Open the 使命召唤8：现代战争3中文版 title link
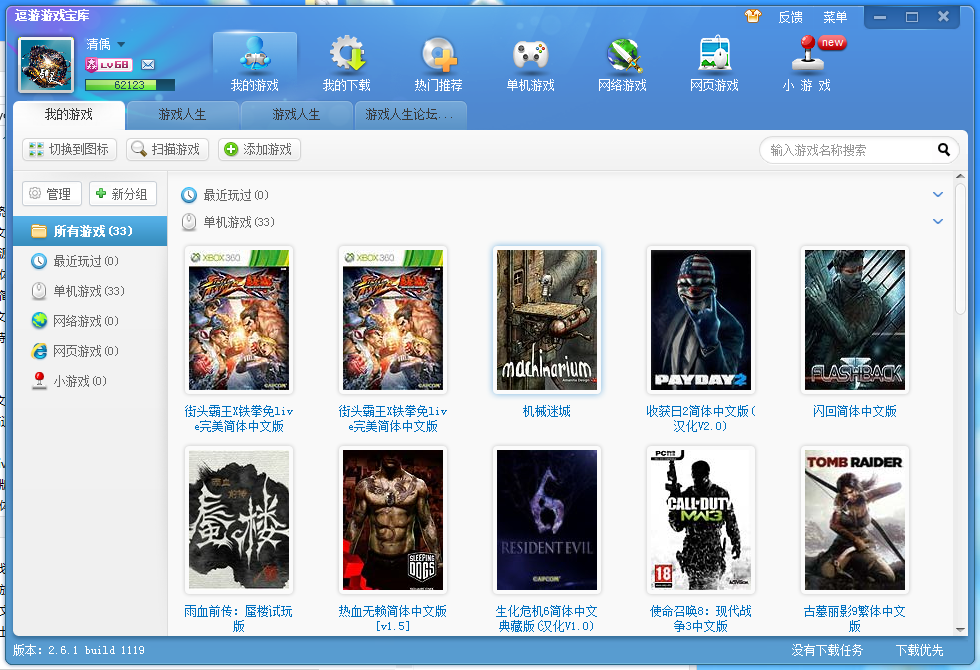 [x=701, y=619]
